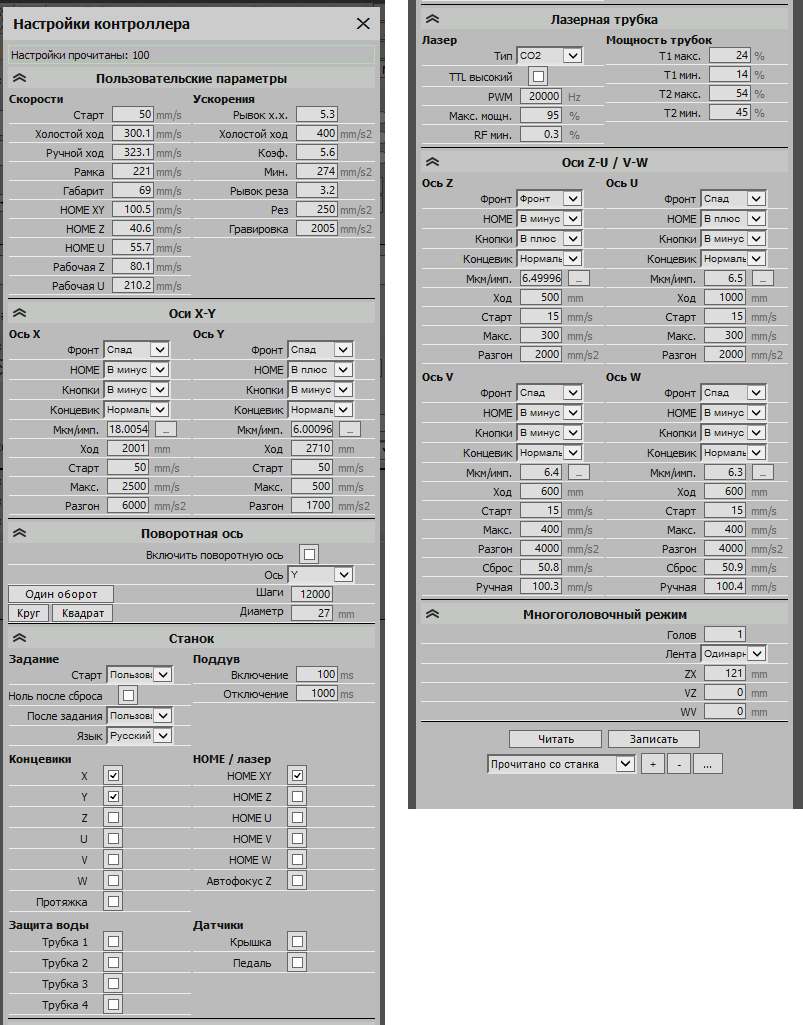Collapse the Лазерная трубка section
This screenshot has height=1025, width=803.
coord(432,20)
